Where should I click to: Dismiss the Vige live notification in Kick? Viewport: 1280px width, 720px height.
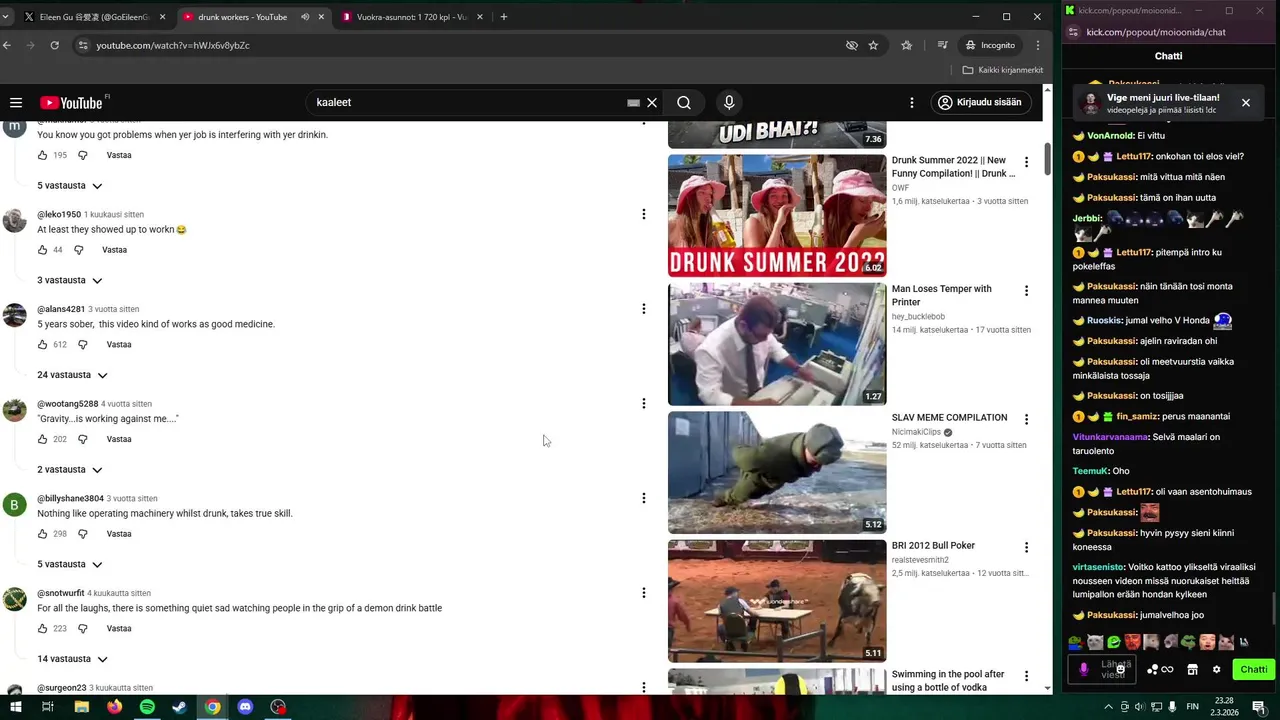coord(1246,102)
